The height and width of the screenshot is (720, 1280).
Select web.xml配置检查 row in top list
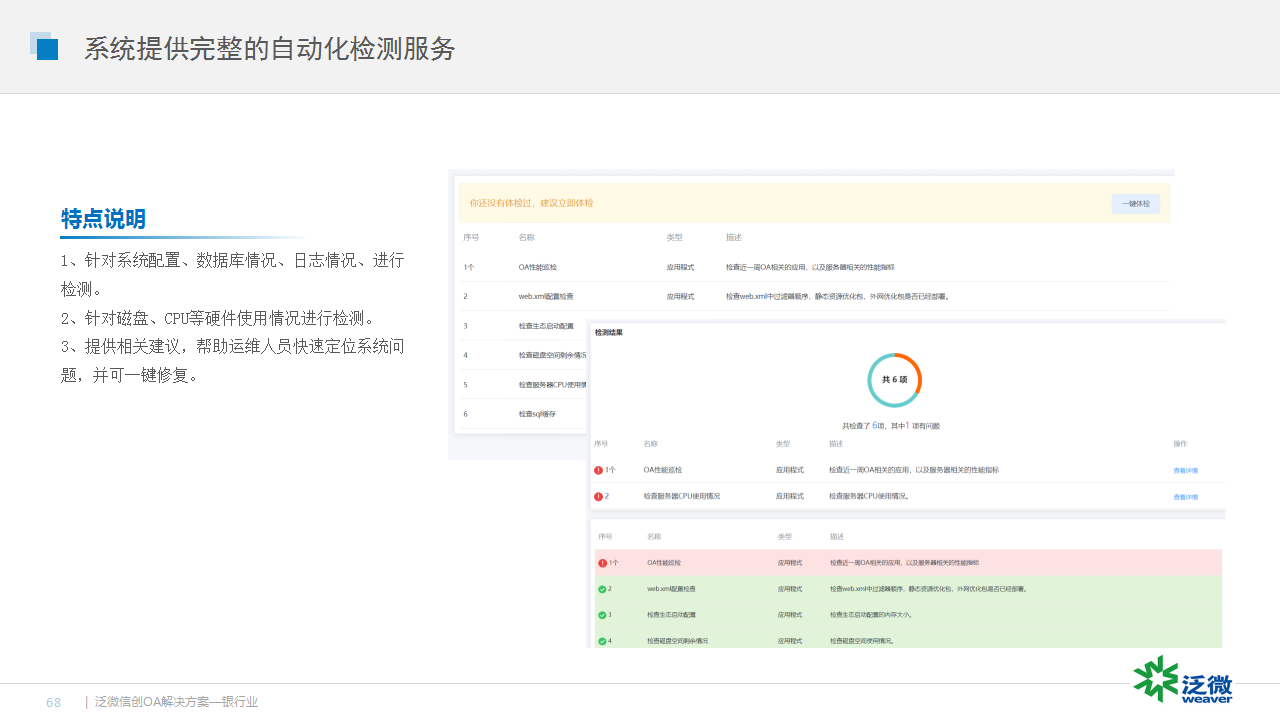coord(545,297)
